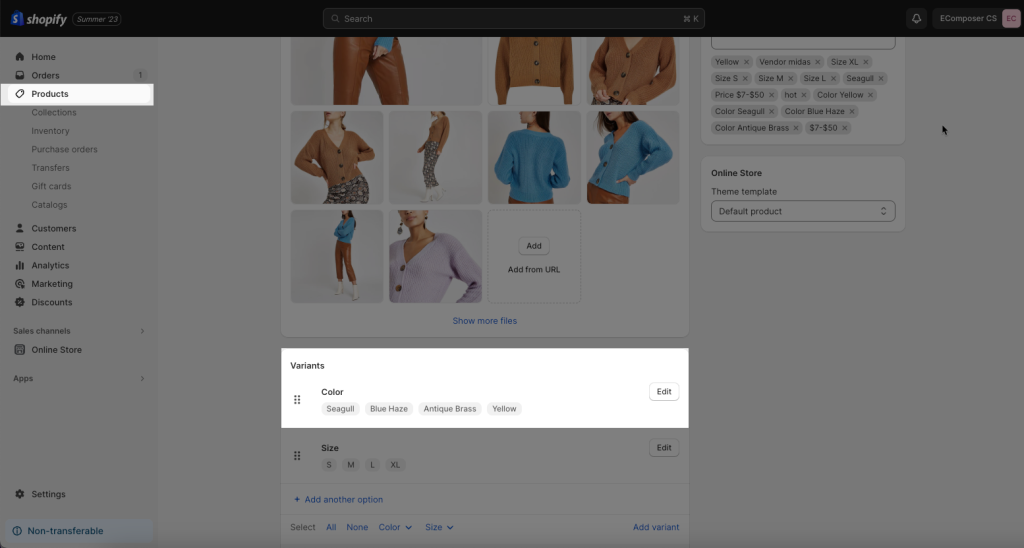
Task: Click the Products tag icon
Action: click(x=20, y=93)
